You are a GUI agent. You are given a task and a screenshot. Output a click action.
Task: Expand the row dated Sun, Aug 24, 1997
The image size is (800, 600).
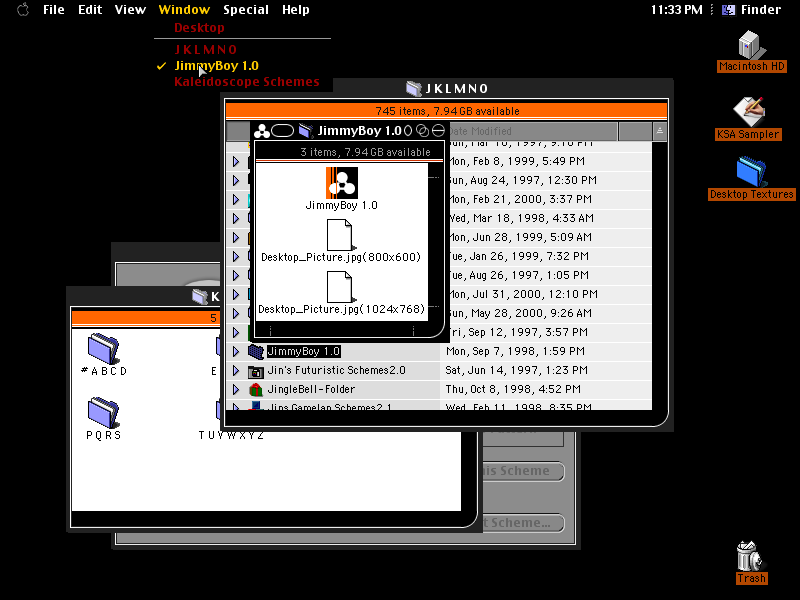coord(236,181)
